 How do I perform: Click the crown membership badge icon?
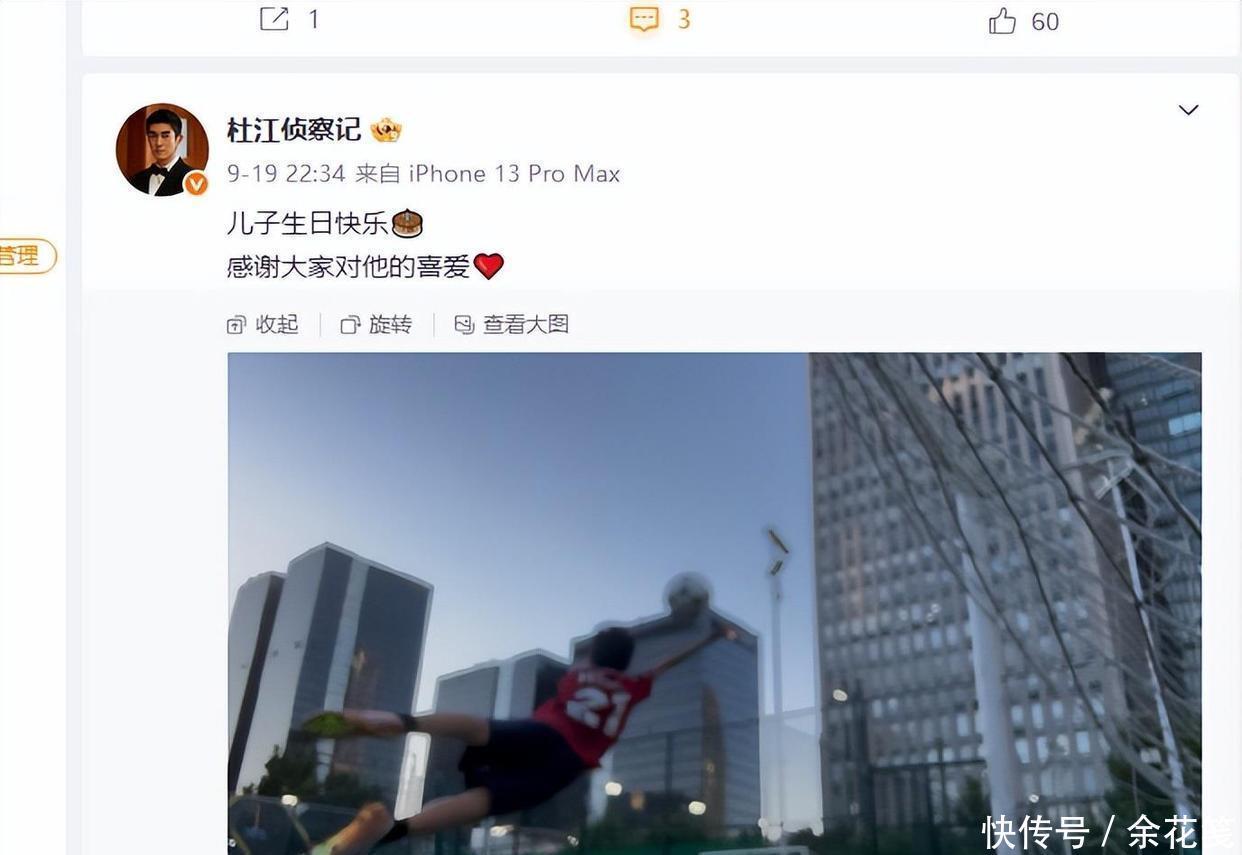(386, 130)
